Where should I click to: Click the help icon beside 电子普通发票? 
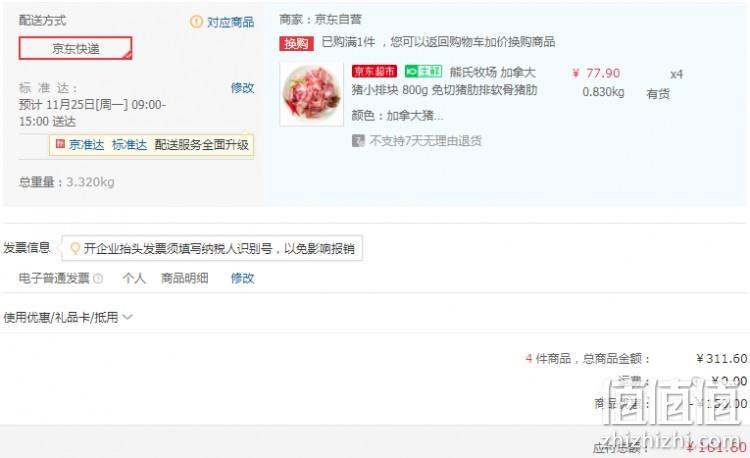[x=98, y=278]
